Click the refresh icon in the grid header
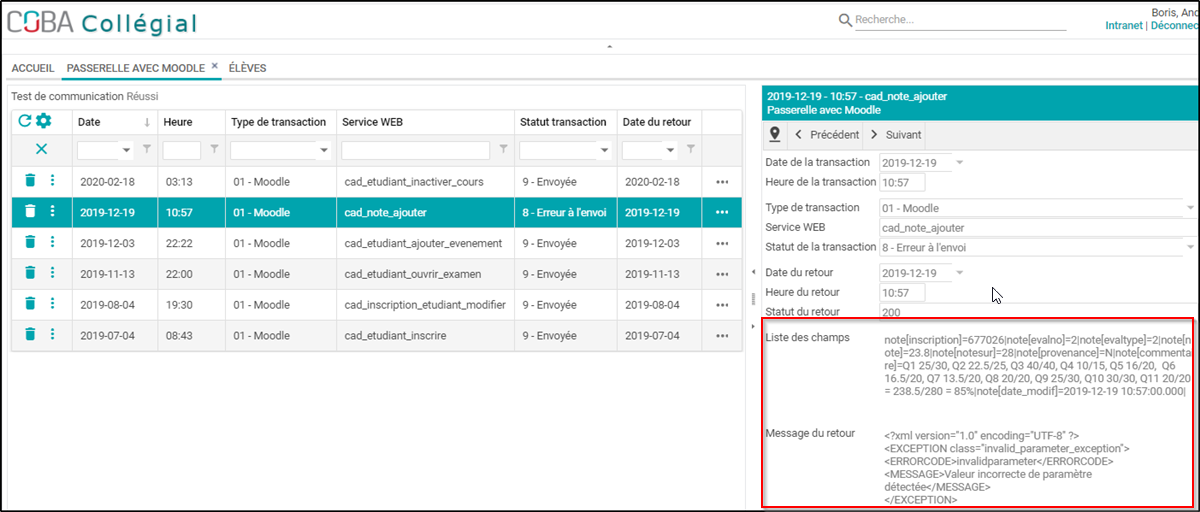The width and height of the screenshot is (1200, 512). tap(25, 121)
